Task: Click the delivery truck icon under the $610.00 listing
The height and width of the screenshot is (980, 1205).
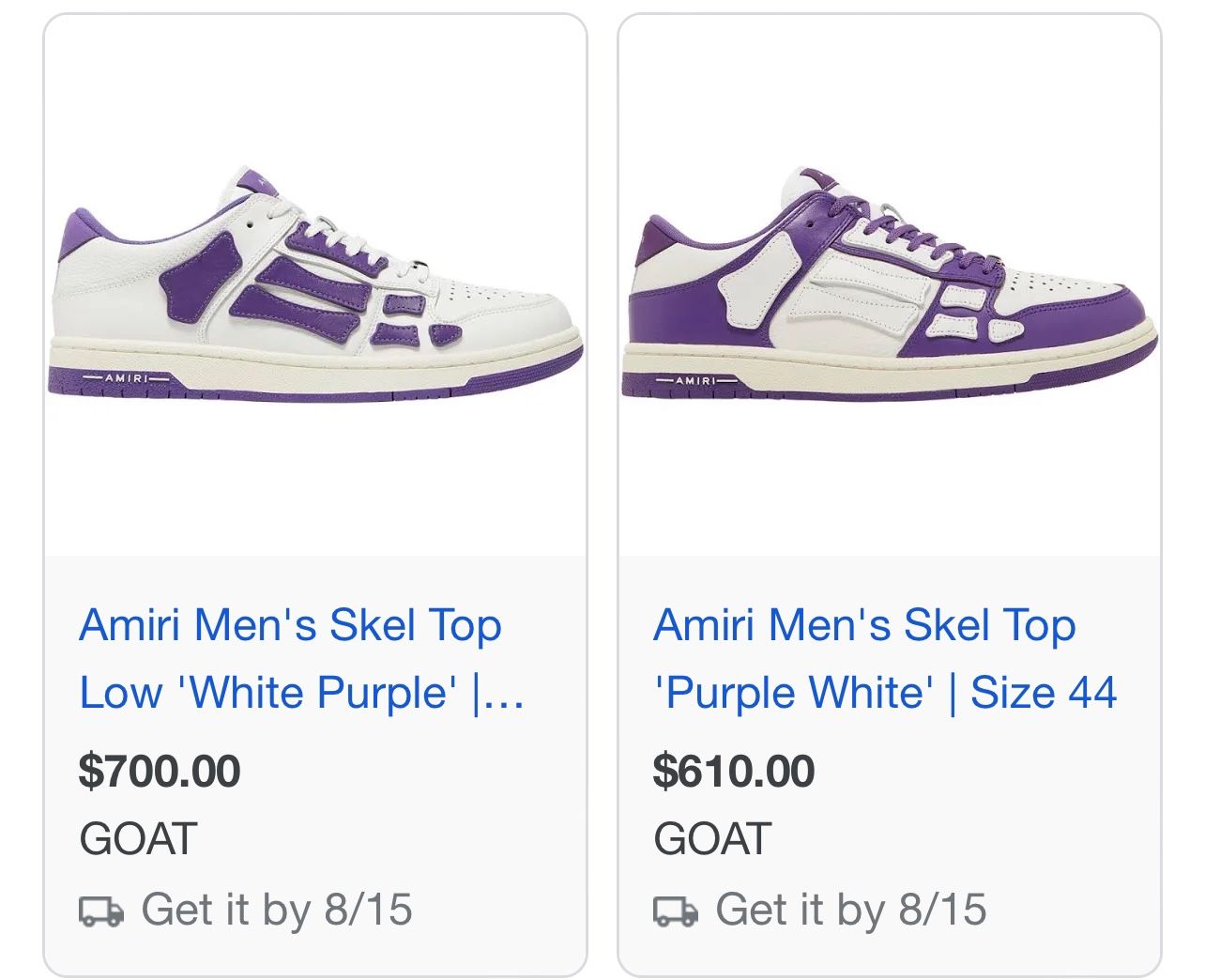Action: [675, 911]
